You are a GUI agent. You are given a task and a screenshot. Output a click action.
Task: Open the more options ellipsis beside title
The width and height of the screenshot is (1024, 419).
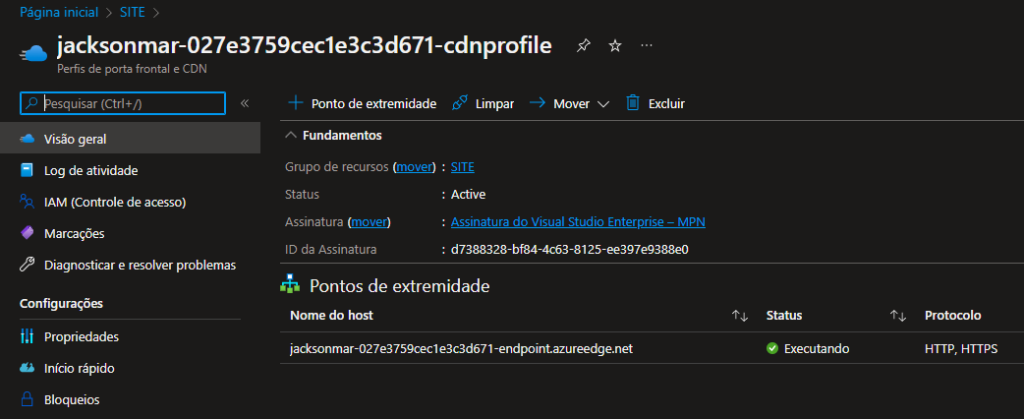point(647,46)
